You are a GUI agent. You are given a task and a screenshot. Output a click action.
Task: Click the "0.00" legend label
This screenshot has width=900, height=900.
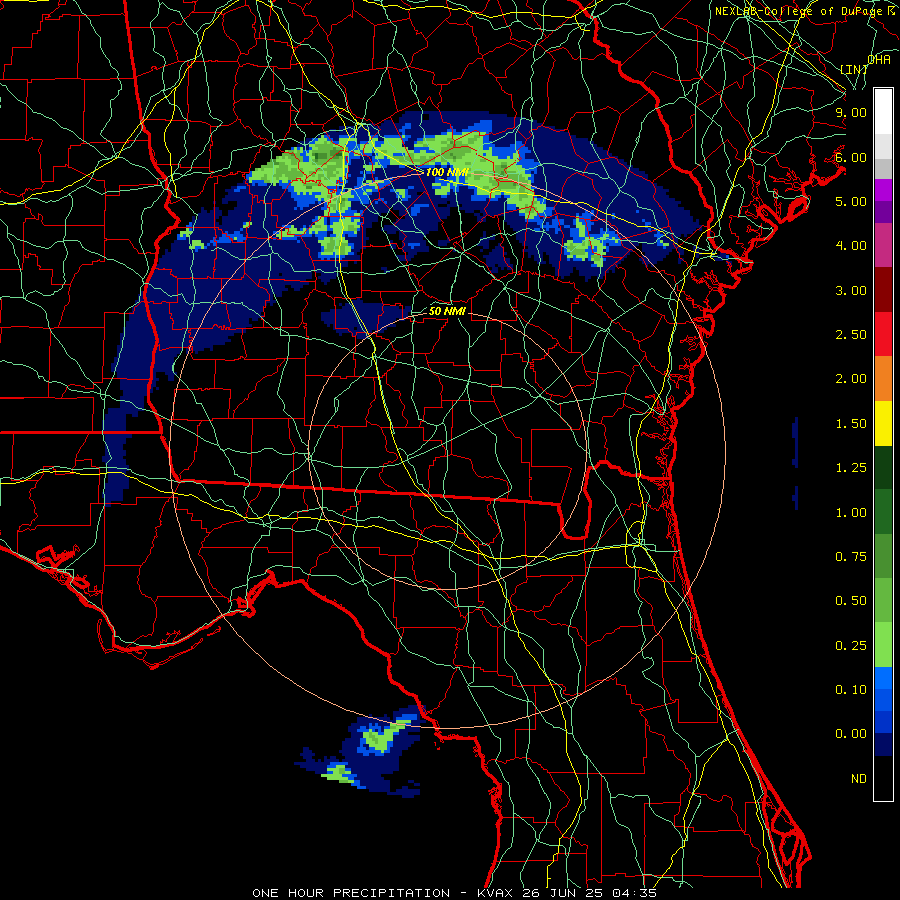pyautogui.click(x=851, y=734)
